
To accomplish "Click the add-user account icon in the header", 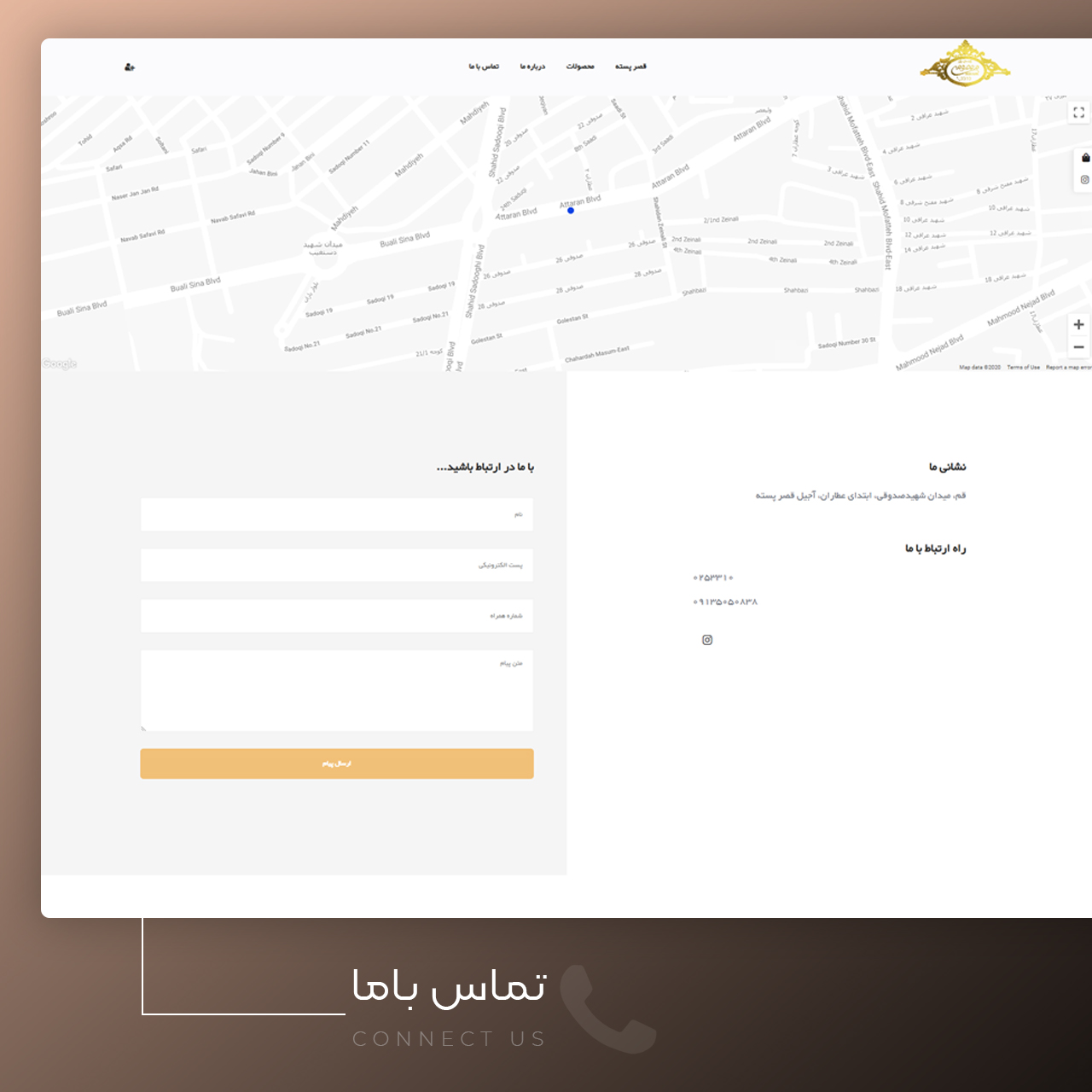I will (130, 67).
